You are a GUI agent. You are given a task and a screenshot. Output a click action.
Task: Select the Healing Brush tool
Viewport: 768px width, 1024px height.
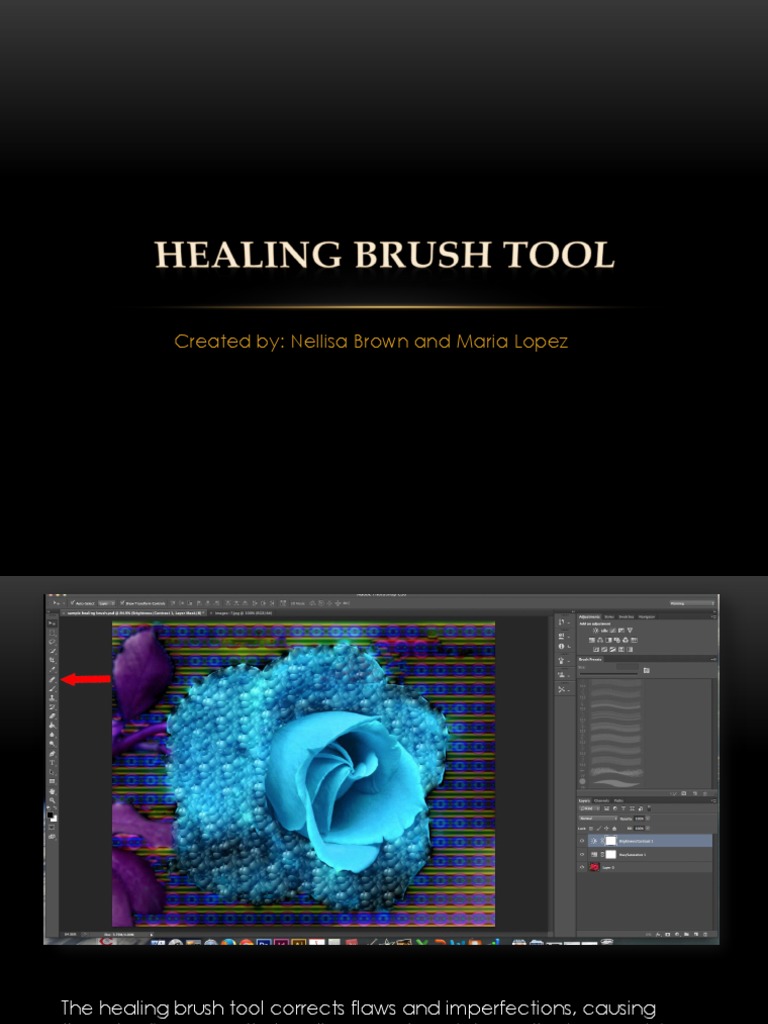coord(52,679)
